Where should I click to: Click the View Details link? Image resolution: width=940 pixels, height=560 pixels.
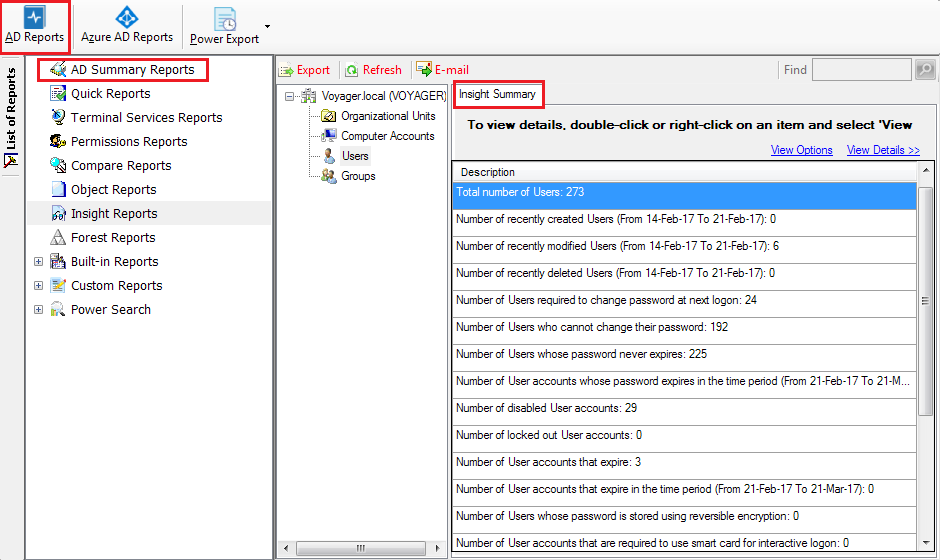883,150
